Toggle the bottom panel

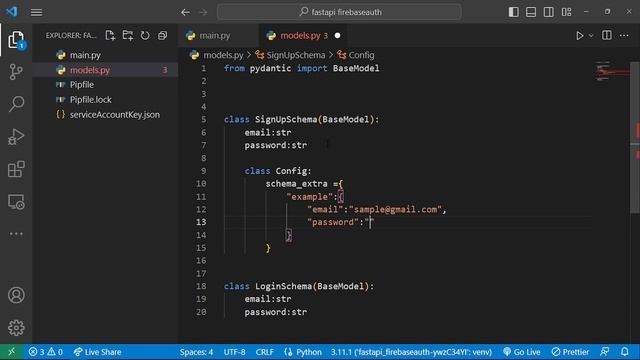pos(531,12)
